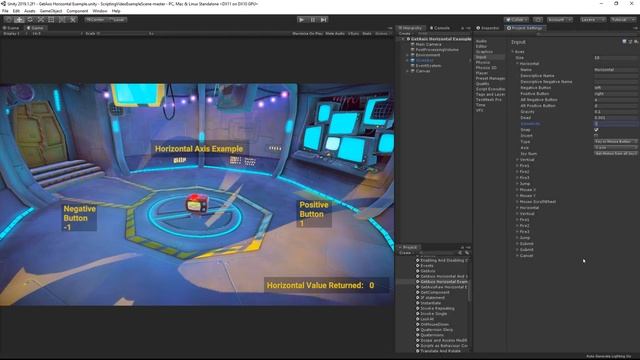Image resolution: width=640 pixels, height=360 pixels.
Task: Toggle the Hierarchy panel lock icon
Action: 462,28
